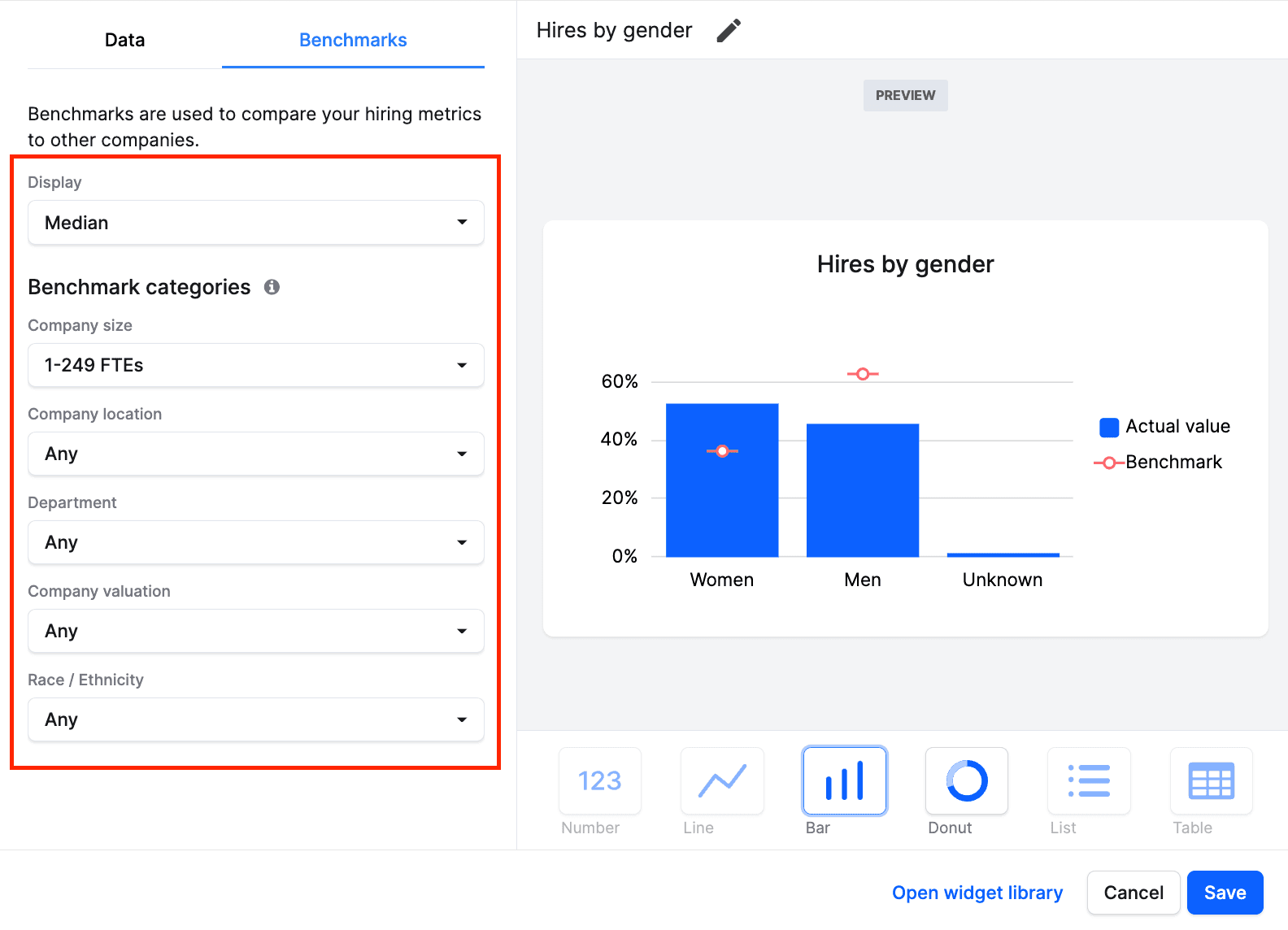Select the Number chart type icon

click(x=600, y=781)
